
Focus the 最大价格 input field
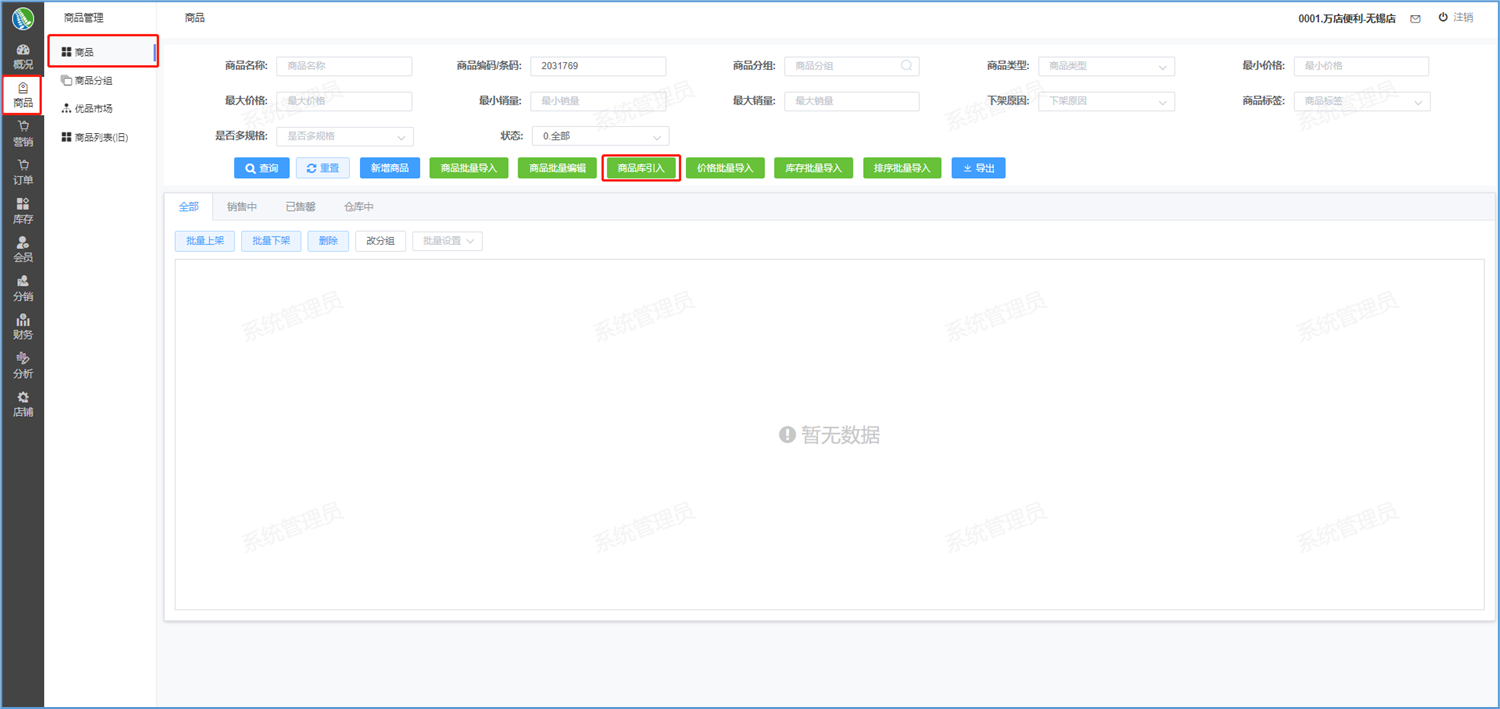tap(344, 101)
